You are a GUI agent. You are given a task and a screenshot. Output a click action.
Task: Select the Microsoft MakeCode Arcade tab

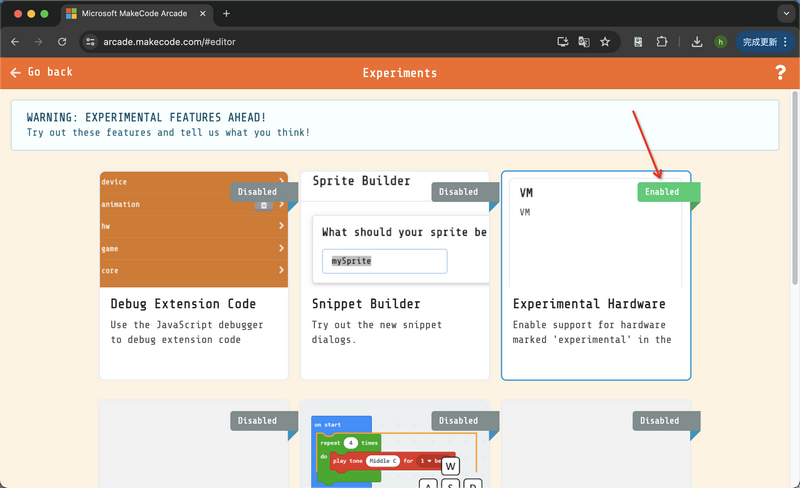pyautogui.click(x=135, y=13)
